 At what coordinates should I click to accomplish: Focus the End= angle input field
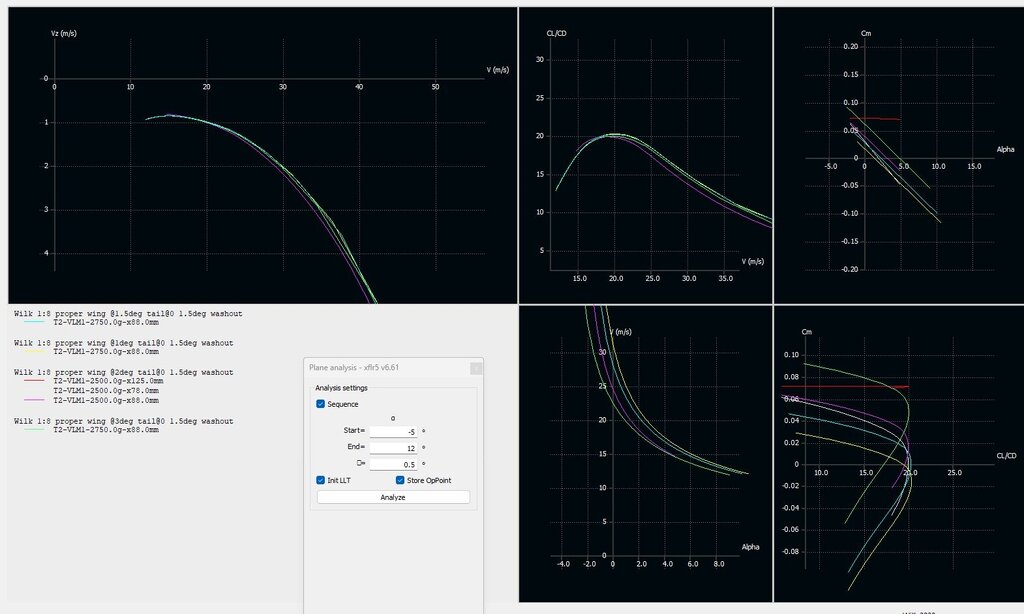tap(393, 447)
